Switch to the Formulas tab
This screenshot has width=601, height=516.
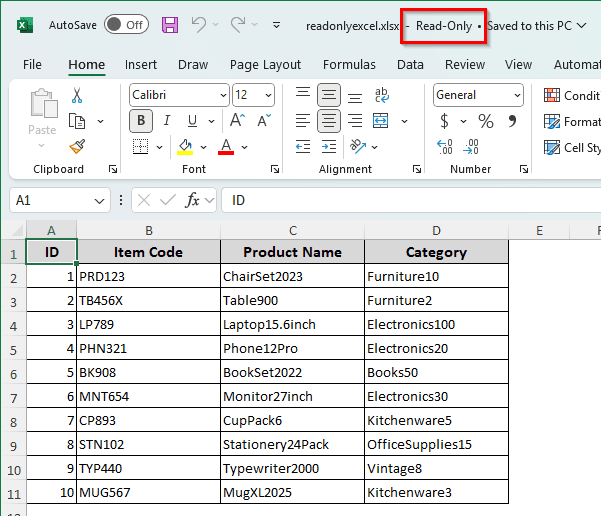point(349,65)
